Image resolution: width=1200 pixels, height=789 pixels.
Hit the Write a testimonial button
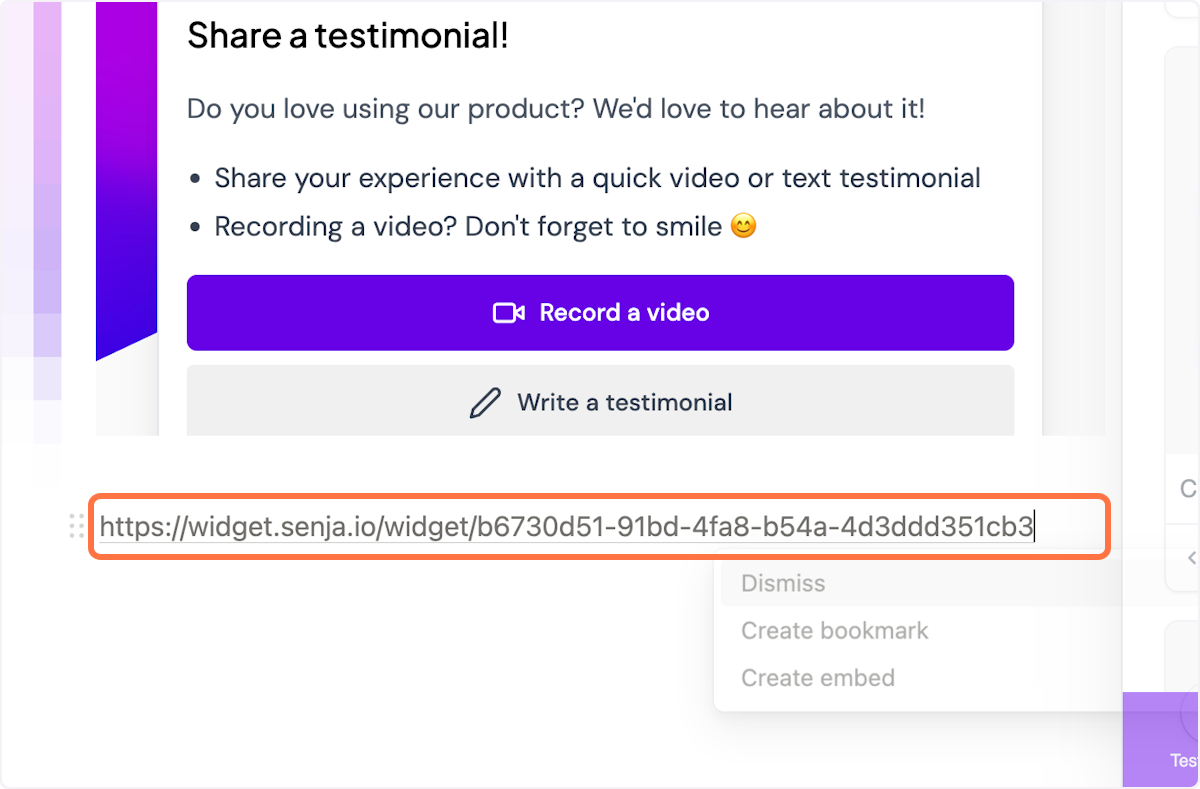coord(600,402)
